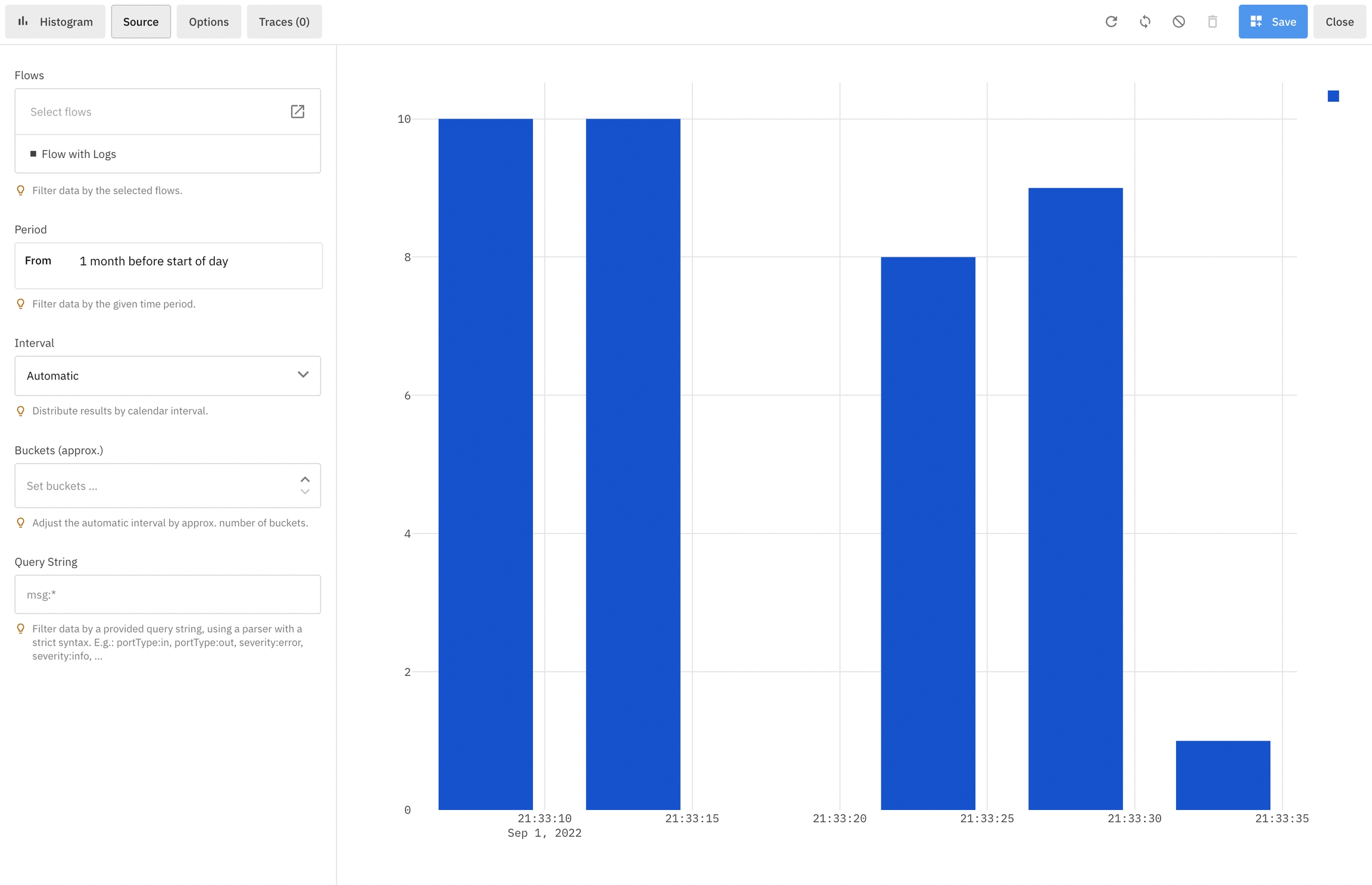Decrease buckets with down arrow
1372x885 pixels.
305,492
